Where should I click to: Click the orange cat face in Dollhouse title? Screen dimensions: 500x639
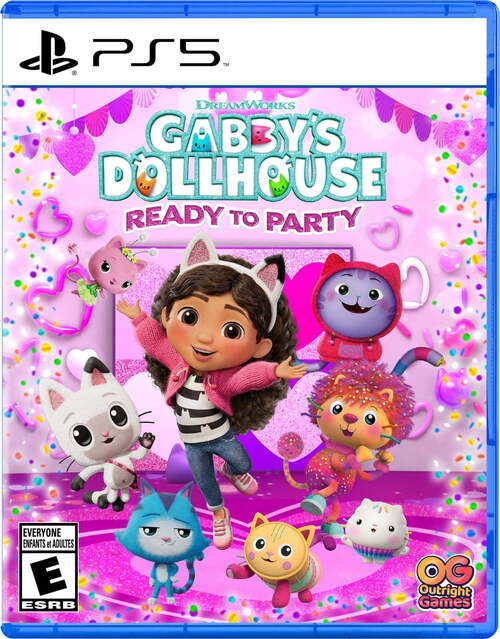click(x=145, y=185)
